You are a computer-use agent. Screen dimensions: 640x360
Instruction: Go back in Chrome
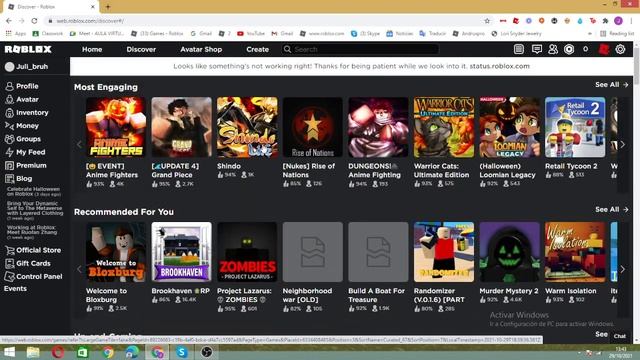[9, 21]
